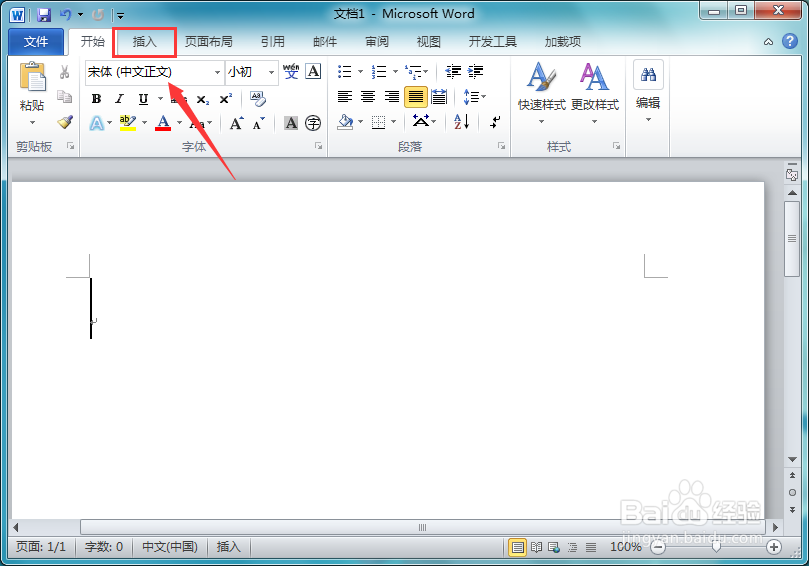Toggle Justify alignment

[x=415, y=96]
